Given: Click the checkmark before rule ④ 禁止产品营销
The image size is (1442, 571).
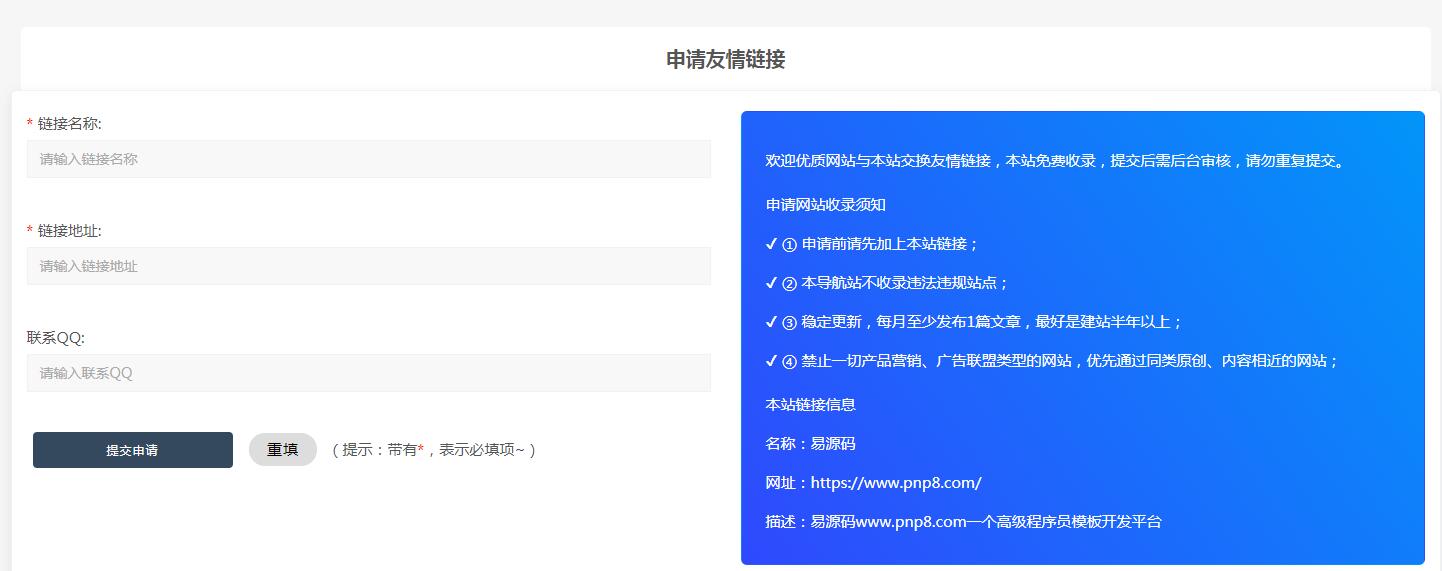Looking at the screenshot, I should coord(771,361).
